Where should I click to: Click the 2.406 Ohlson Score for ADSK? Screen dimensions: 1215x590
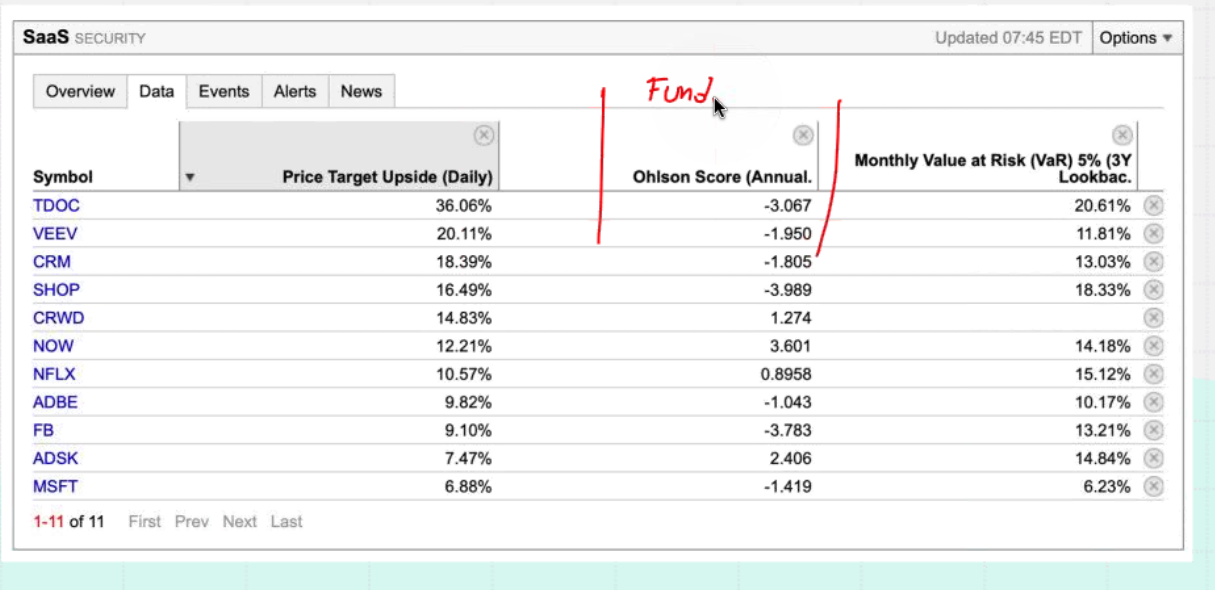click(792, 458)
